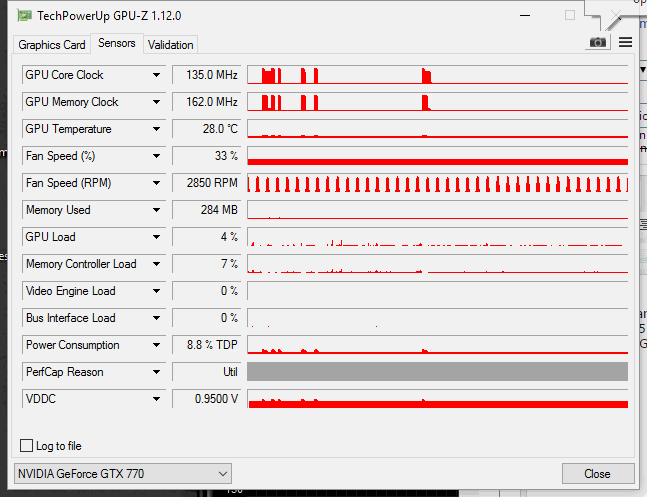Viewport: 647px width, 497px height.
Task: Click the Video Engine Load history graph
Action: pos(437,291)
